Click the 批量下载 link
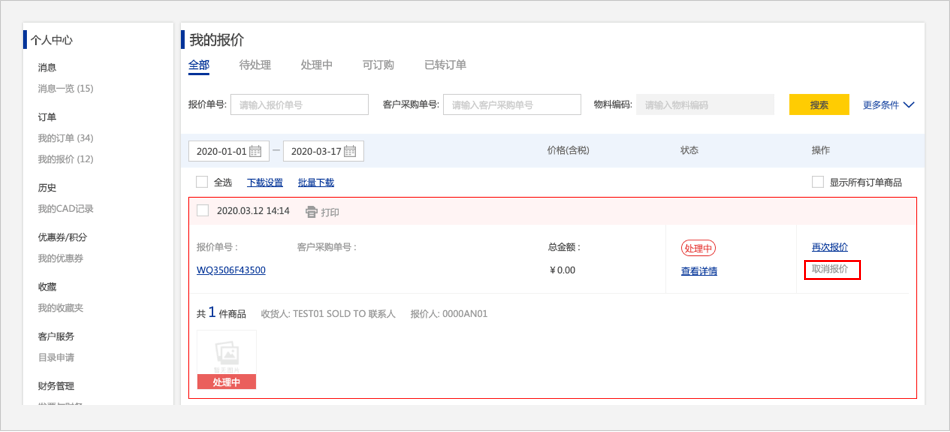This screenshot has height=432, width=950. pos(316,183)
